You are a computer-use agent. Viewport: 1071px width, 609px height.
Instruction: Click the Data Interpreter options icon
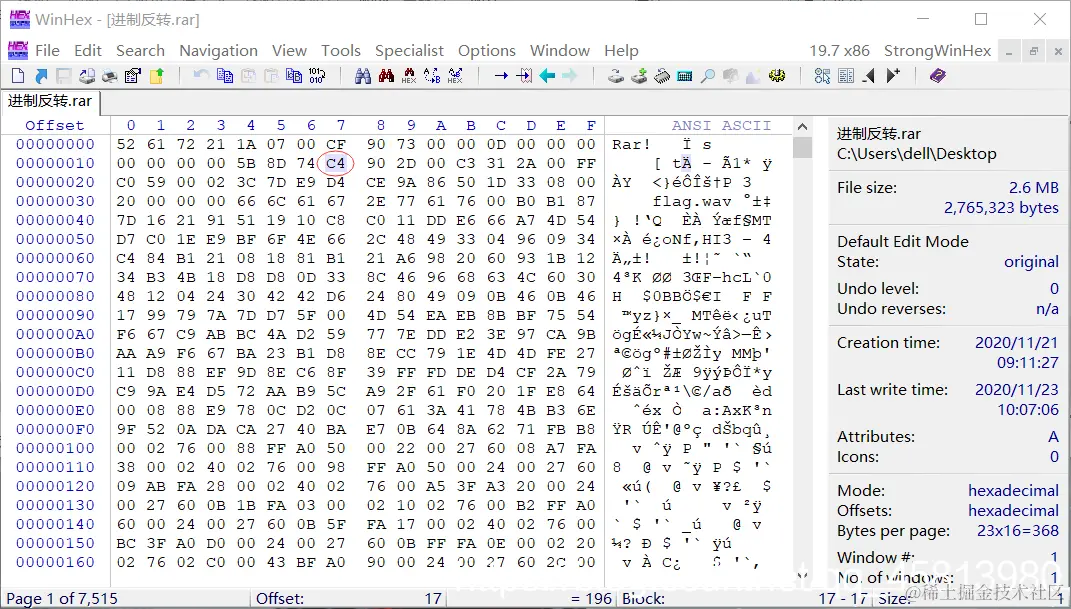(822, 76)
